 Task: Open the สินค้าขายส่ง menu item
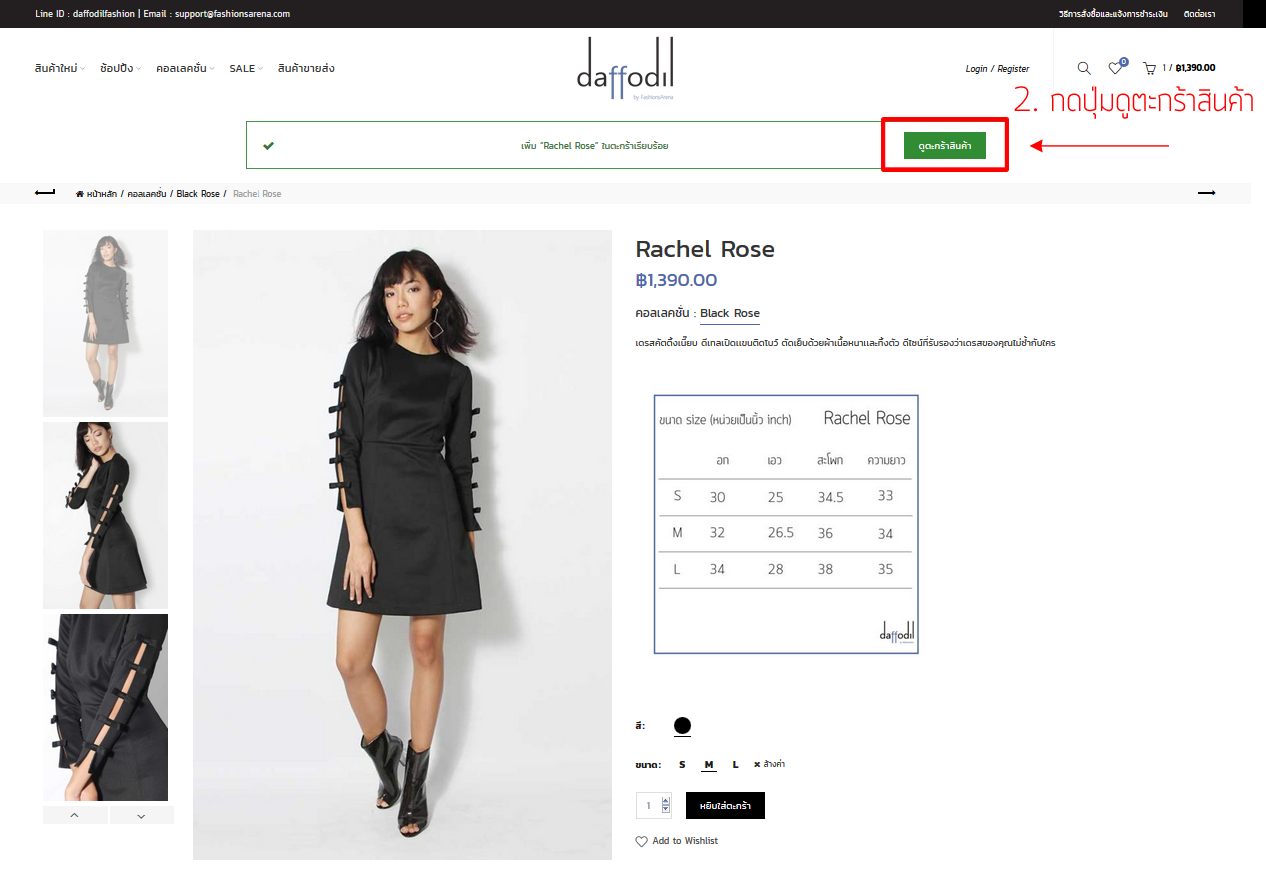(x=306, y=68)
